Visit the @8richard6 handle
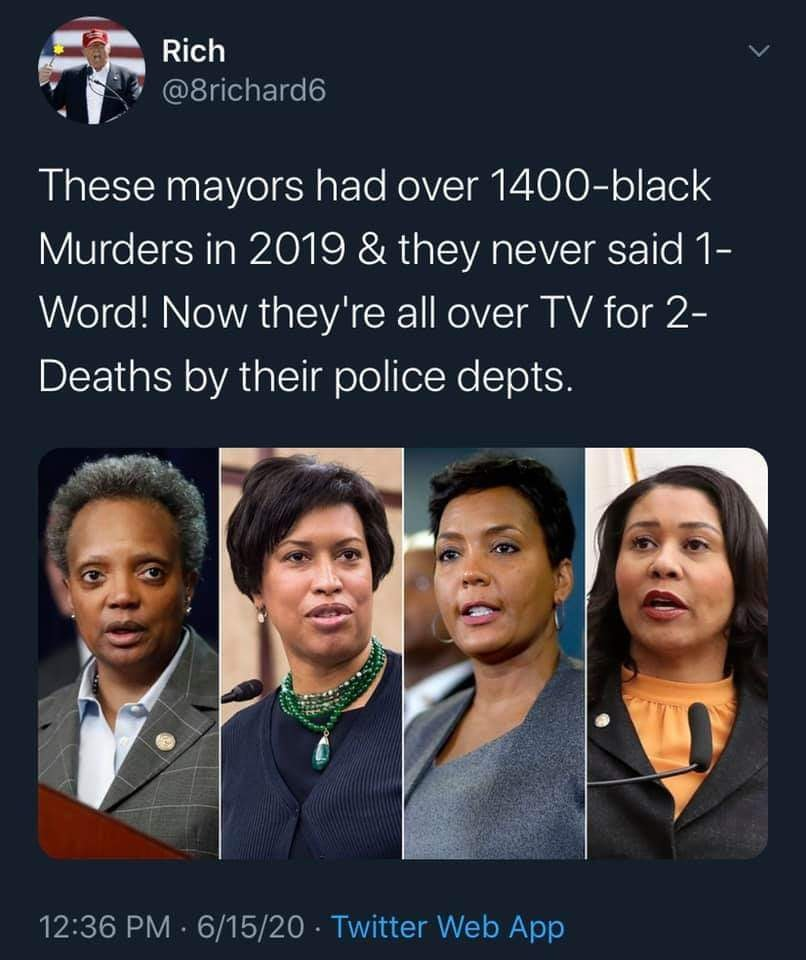This screenshot has height=960, width=806. click(244, 91)
